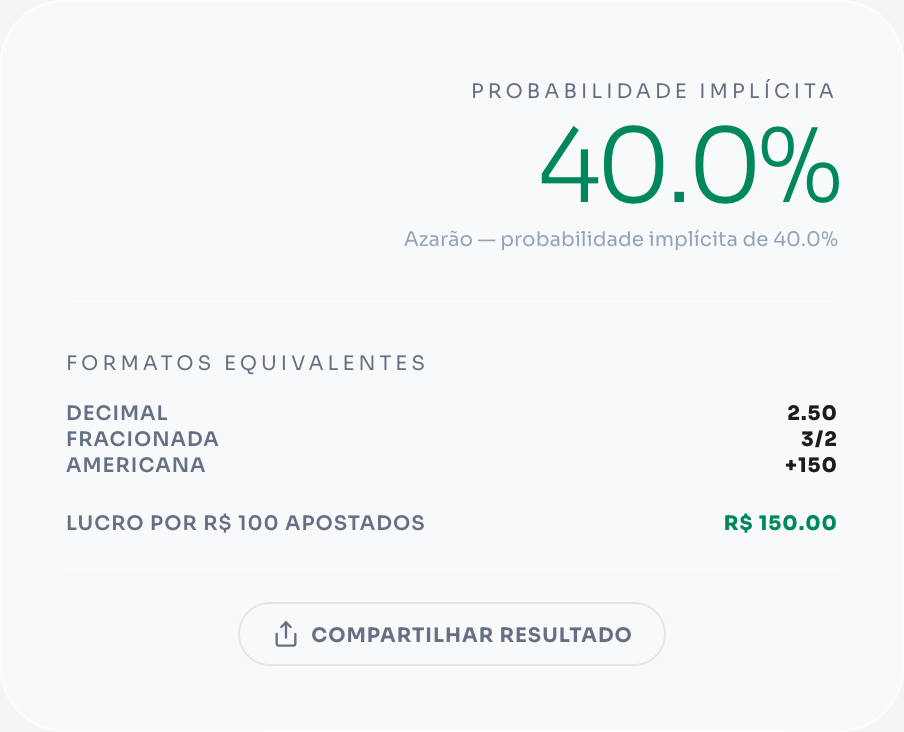Click the +150 American odds value
Screen dimensions: 904x732
tap(812, 464)
